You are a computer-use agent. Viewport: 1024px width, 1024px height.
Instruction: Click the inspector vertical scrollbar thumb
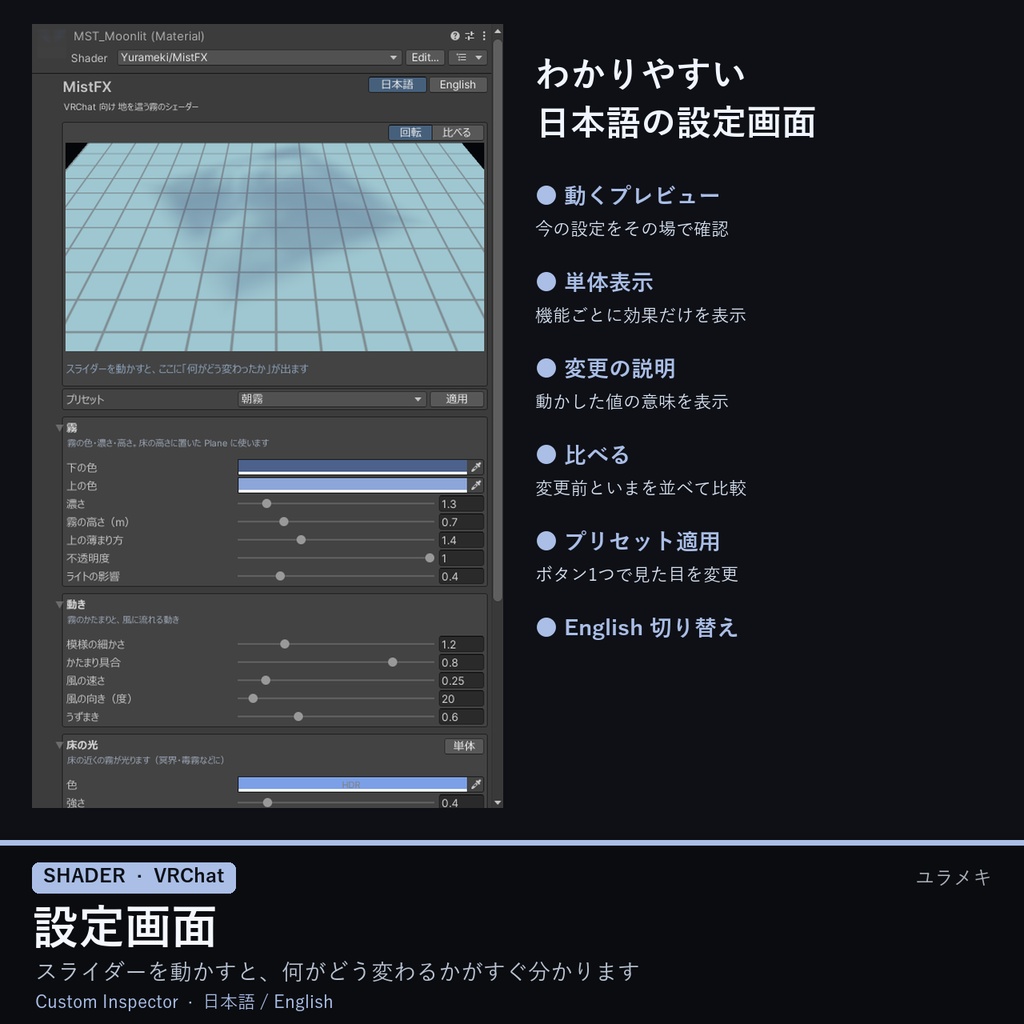498,320
